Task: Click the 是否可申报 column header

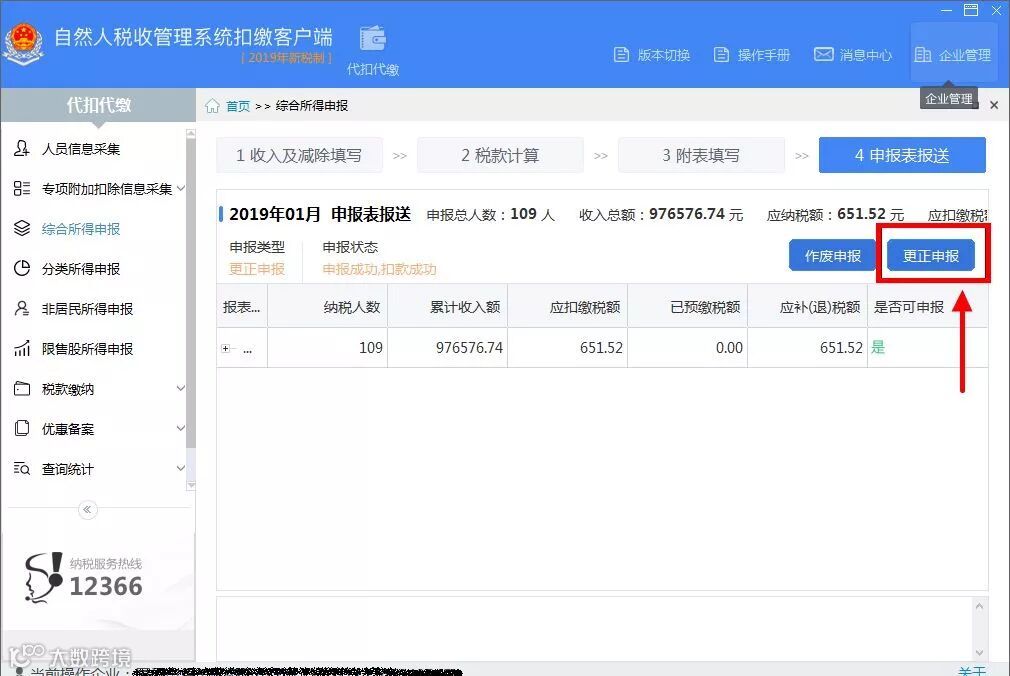Action: point(927,307)
